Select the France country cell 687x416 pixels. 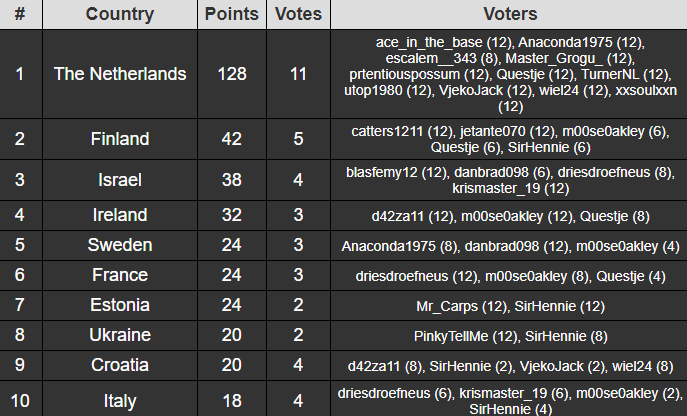click(x=120, y=275)
